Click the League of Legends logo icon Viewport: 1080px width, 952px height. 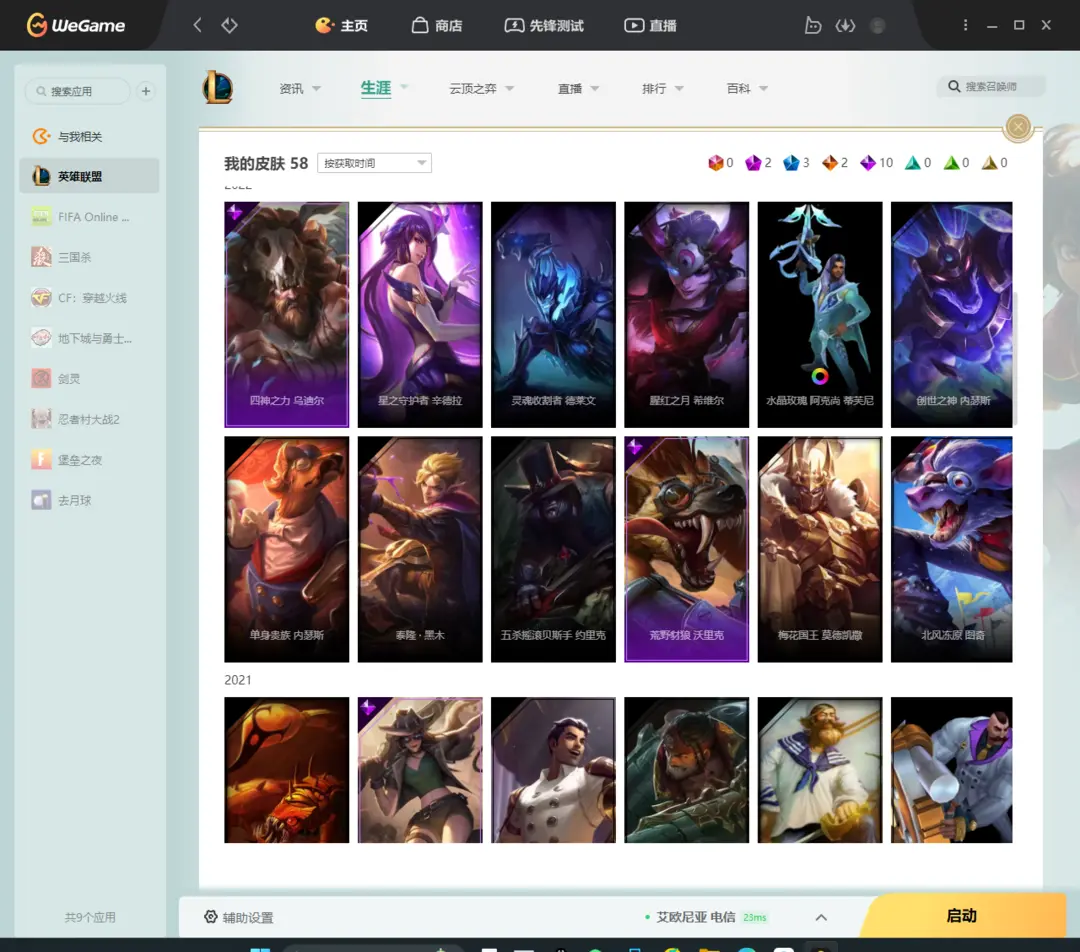click(218, 88)
